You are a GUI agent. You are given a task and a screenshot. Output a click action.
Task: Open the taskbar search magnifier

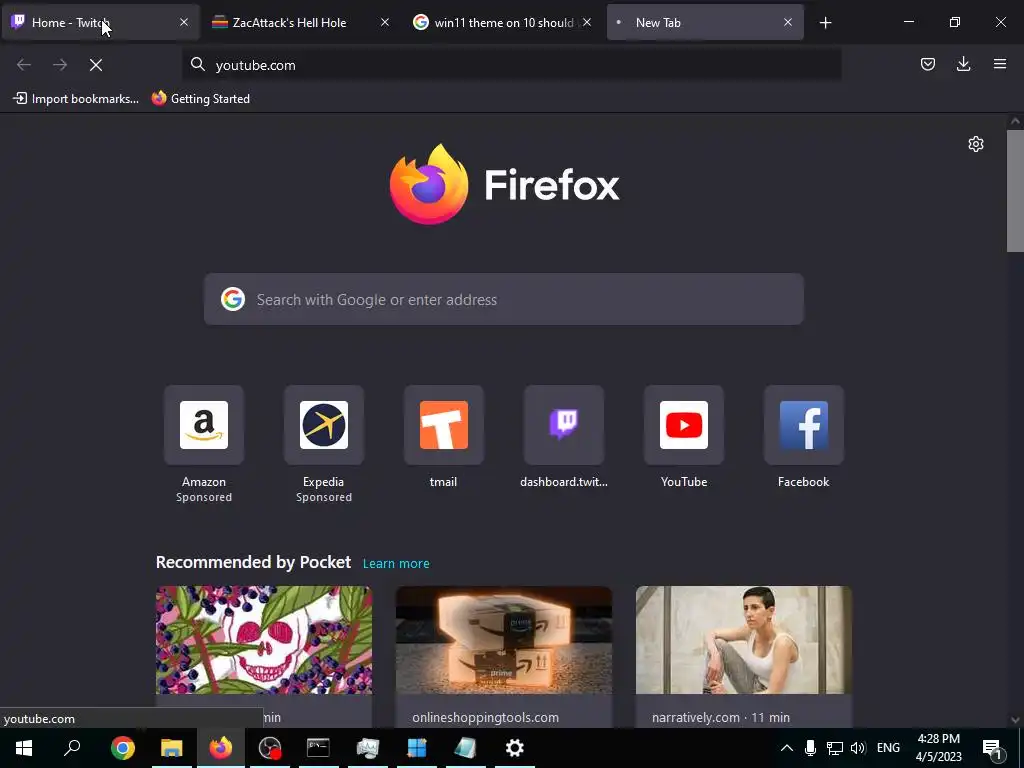click(x=72, y=748)
